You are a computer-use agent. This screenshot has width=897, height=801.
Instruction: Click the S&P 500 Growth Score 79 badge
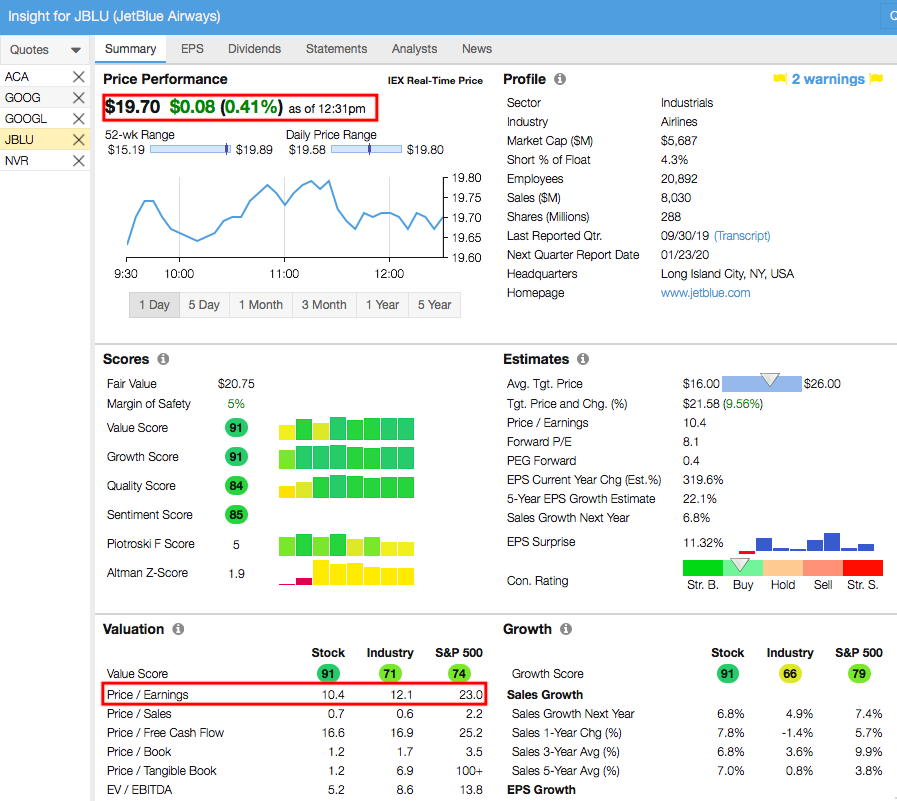coord(859,673)
